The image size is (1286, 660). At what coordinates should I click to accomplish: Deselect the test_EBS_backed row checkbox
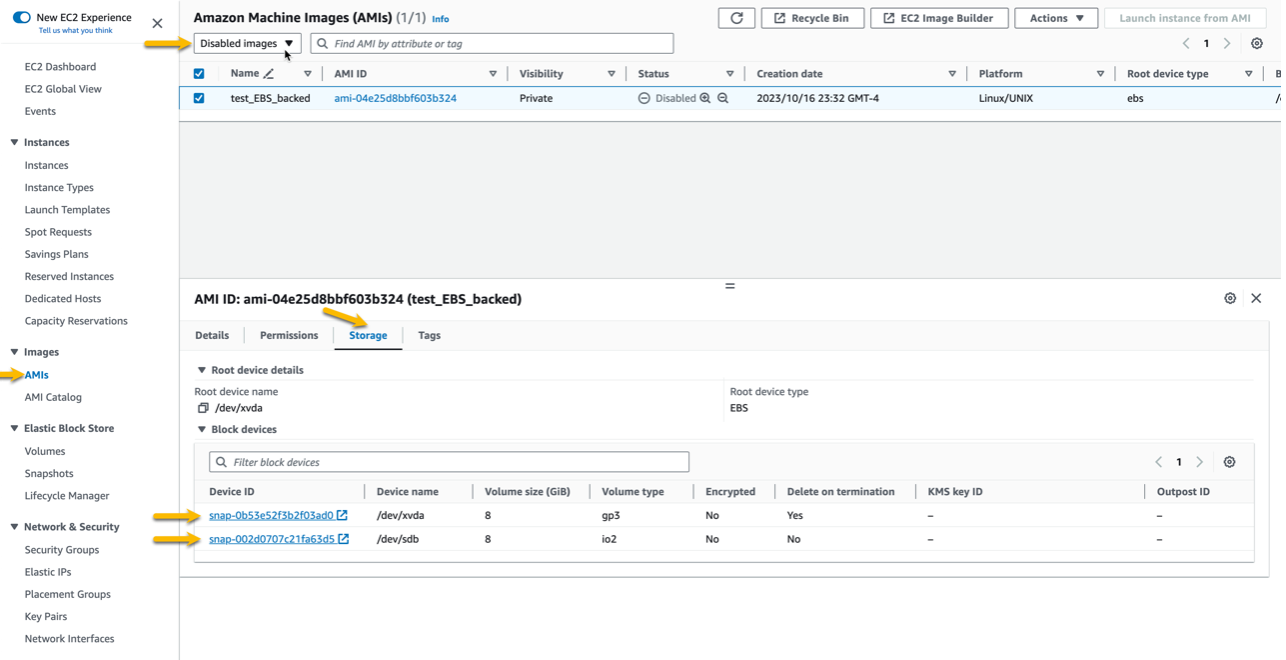[199, 98]
